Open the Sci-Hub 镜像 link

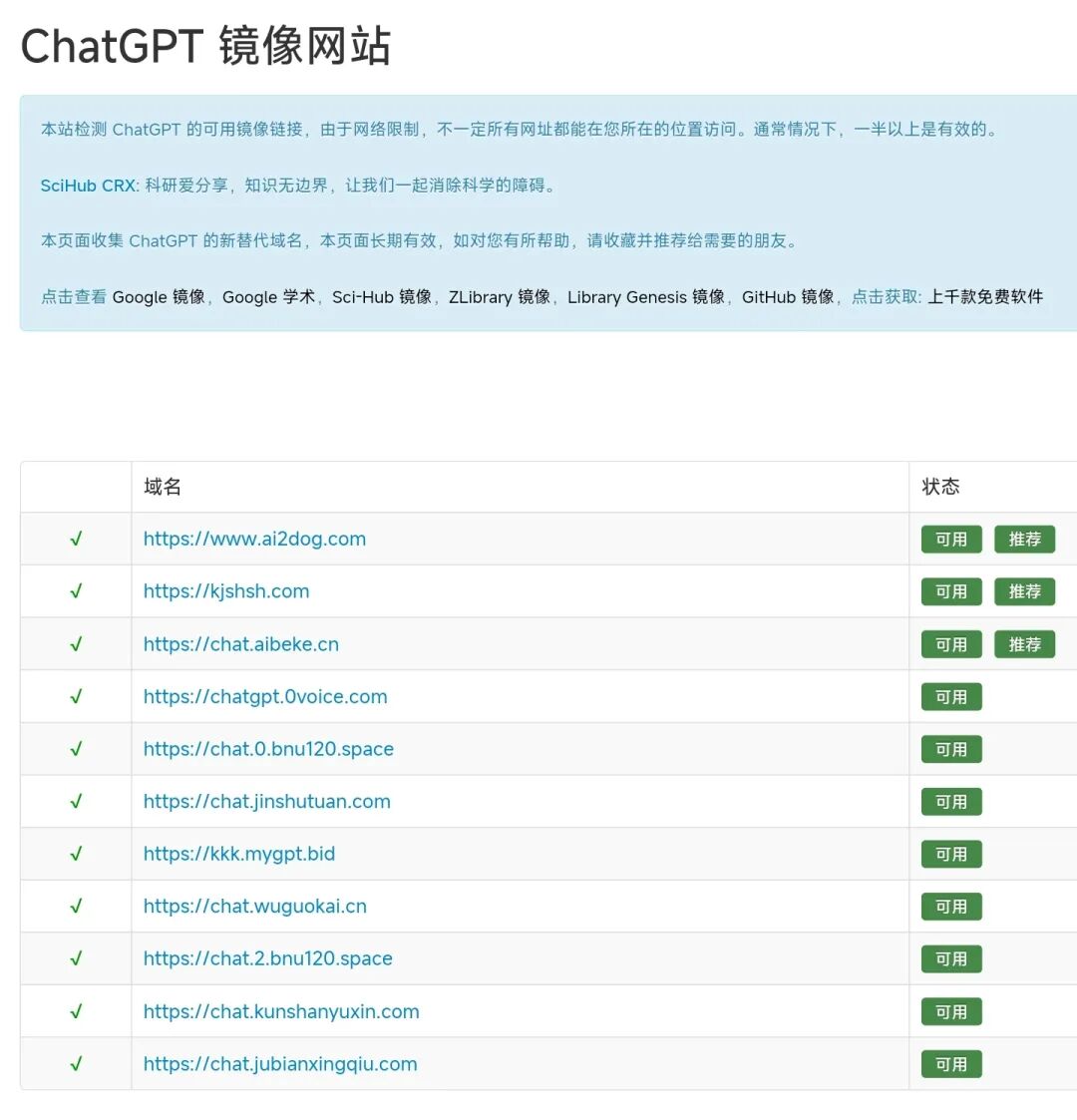[x=382, y=297]
